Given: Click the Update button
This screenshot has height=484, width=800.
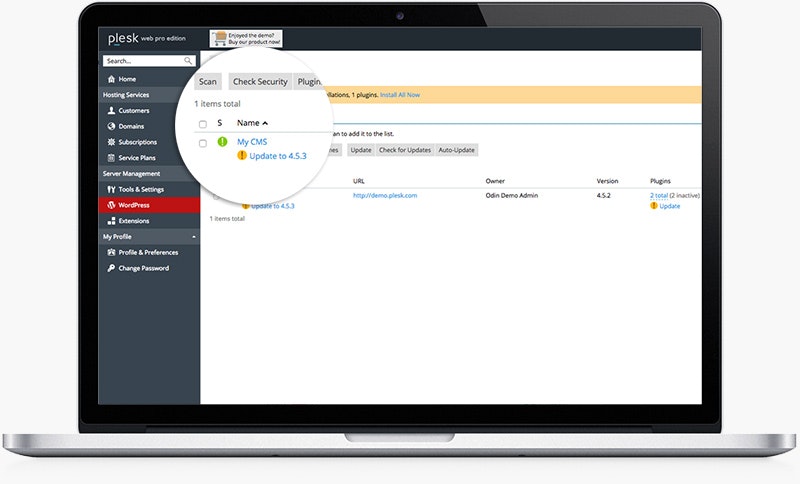Looking at the screenshot, I should 361,150.
